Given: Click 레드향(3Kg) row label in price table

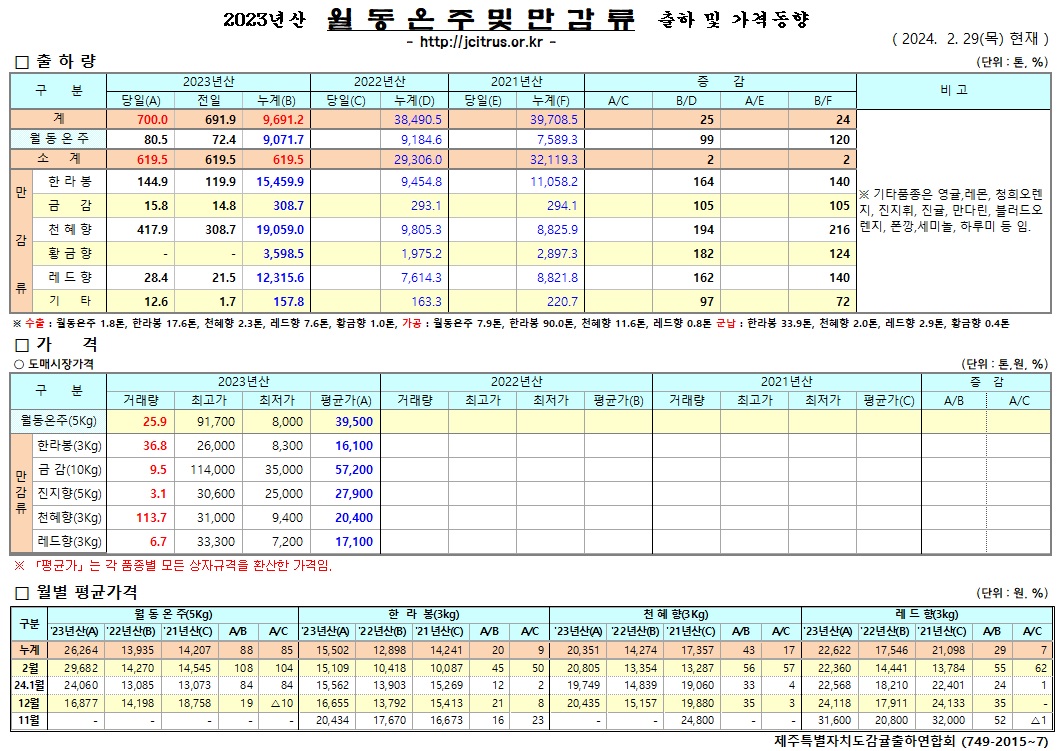Looking at the screenshot, I should click(x=69, y=542).
